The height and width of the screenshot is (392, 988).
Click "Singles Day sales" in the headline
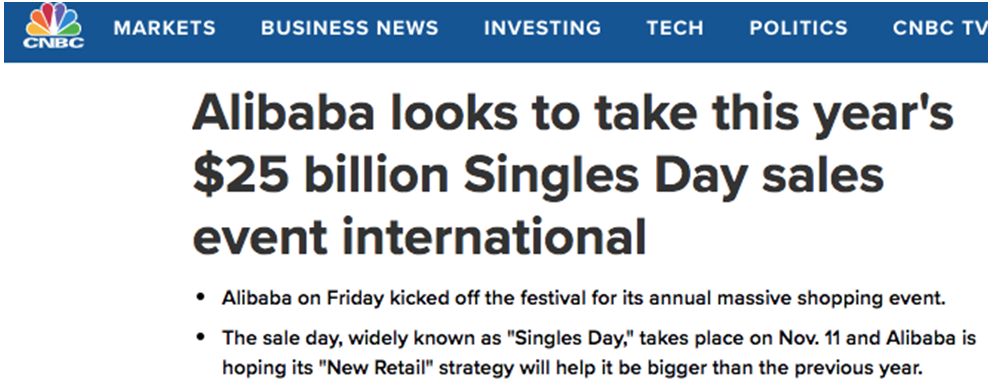674,176
